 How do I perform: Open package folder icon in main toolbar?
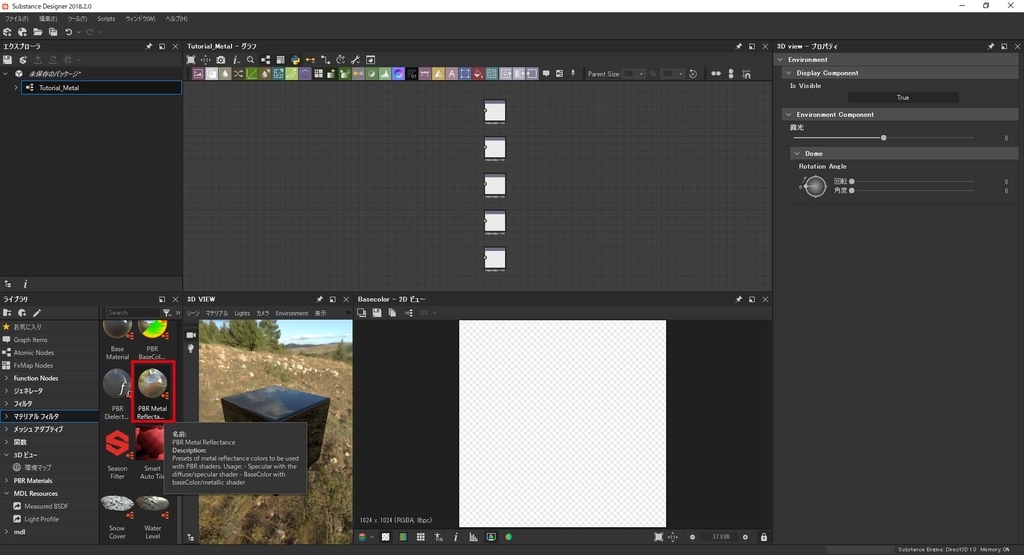[x=38, y=32]
